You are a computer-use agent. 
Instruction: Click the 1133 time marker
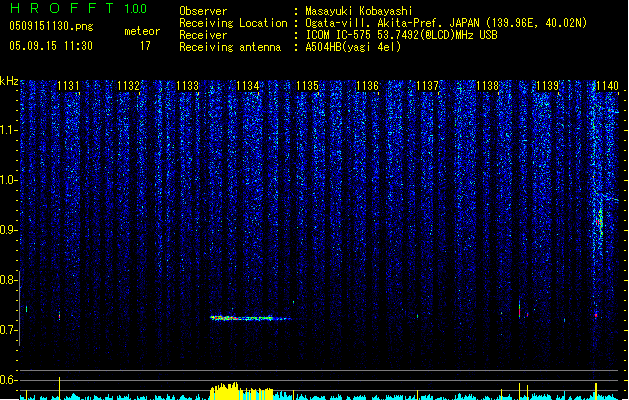pyautogui.click(x=188, y=86)
